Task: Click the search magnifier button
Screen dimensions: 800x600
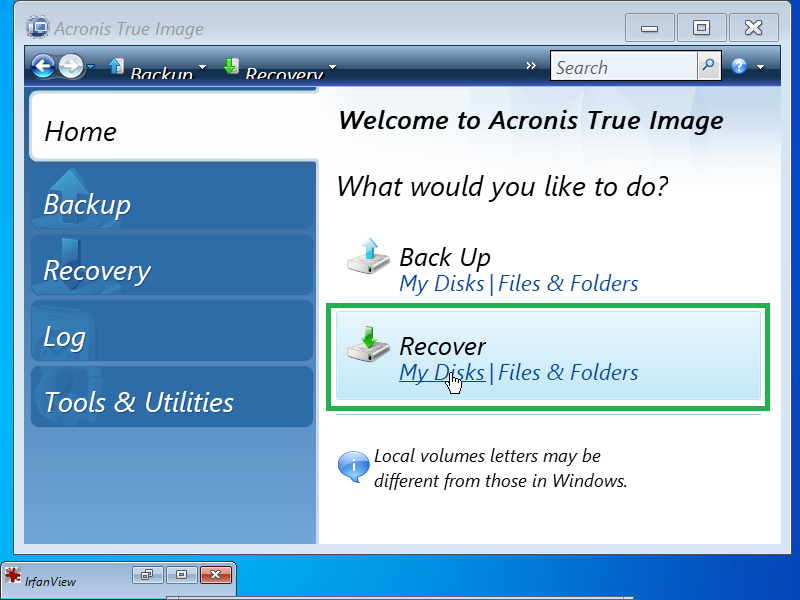Action: [x=709, y=65]
